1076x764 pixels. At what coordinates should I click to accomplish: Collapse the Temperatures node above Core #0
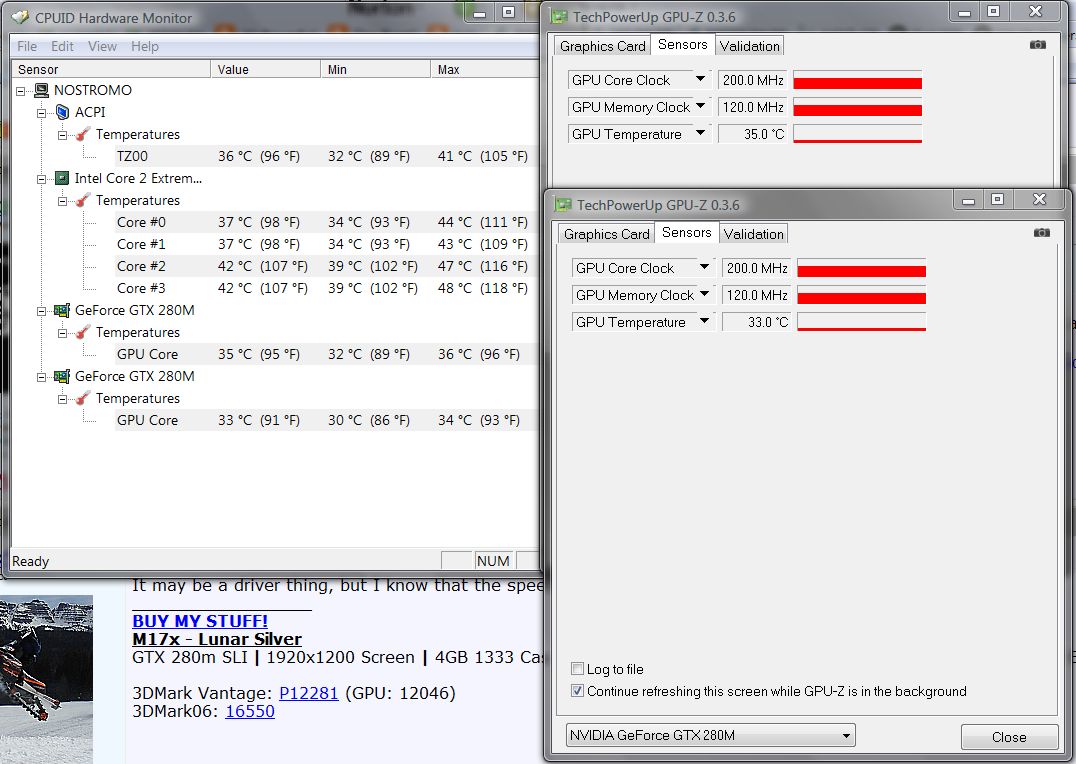click(x=62, y=200)
